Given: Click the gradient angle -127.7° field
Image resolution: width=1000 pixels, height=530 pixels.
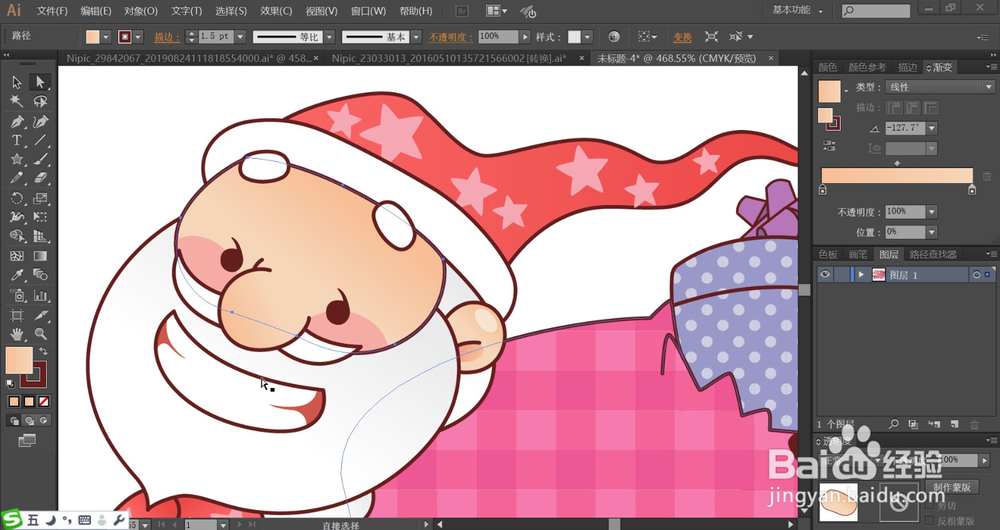Looking at the screenshot, I should (906, 128).
